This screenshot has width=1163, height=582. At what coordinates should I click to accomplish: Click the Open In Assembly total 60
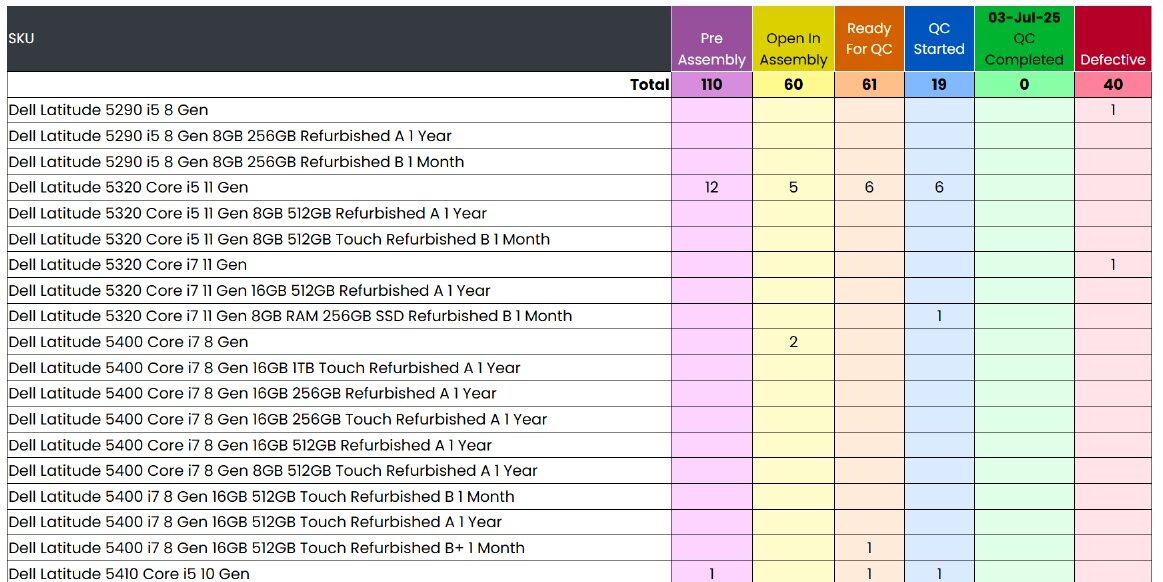coord(793,85)
